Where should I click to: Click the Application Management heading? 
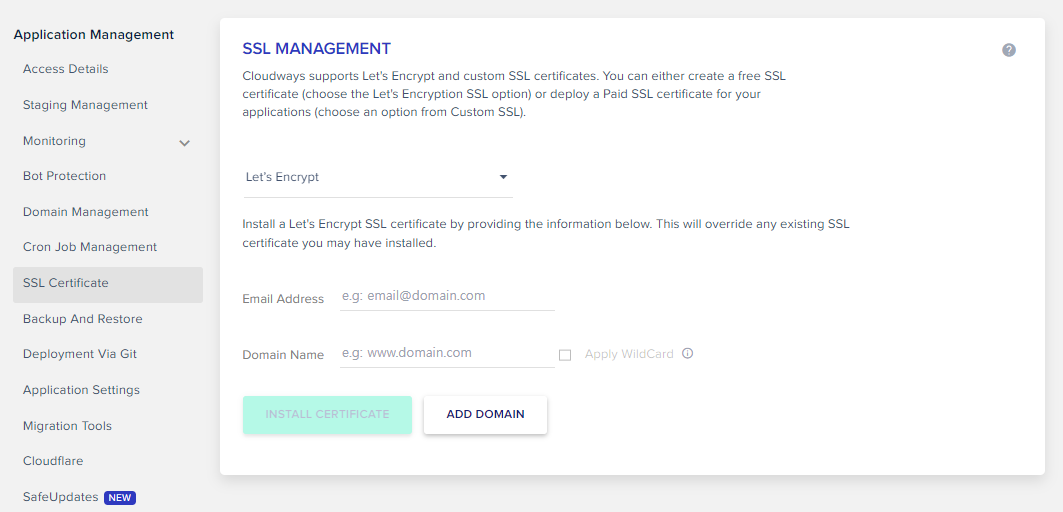(x=94, y=35)
